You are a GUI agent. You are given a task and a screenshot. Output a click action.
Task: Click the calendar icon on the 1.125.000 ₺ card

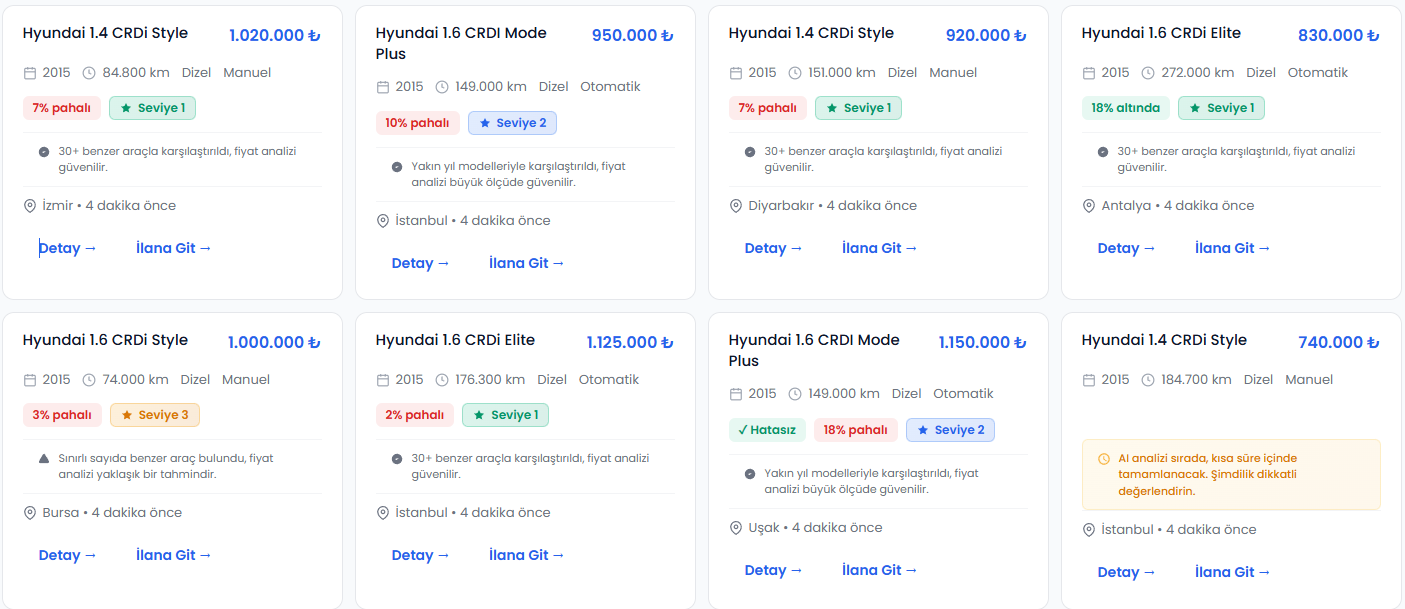click(383, 380)
